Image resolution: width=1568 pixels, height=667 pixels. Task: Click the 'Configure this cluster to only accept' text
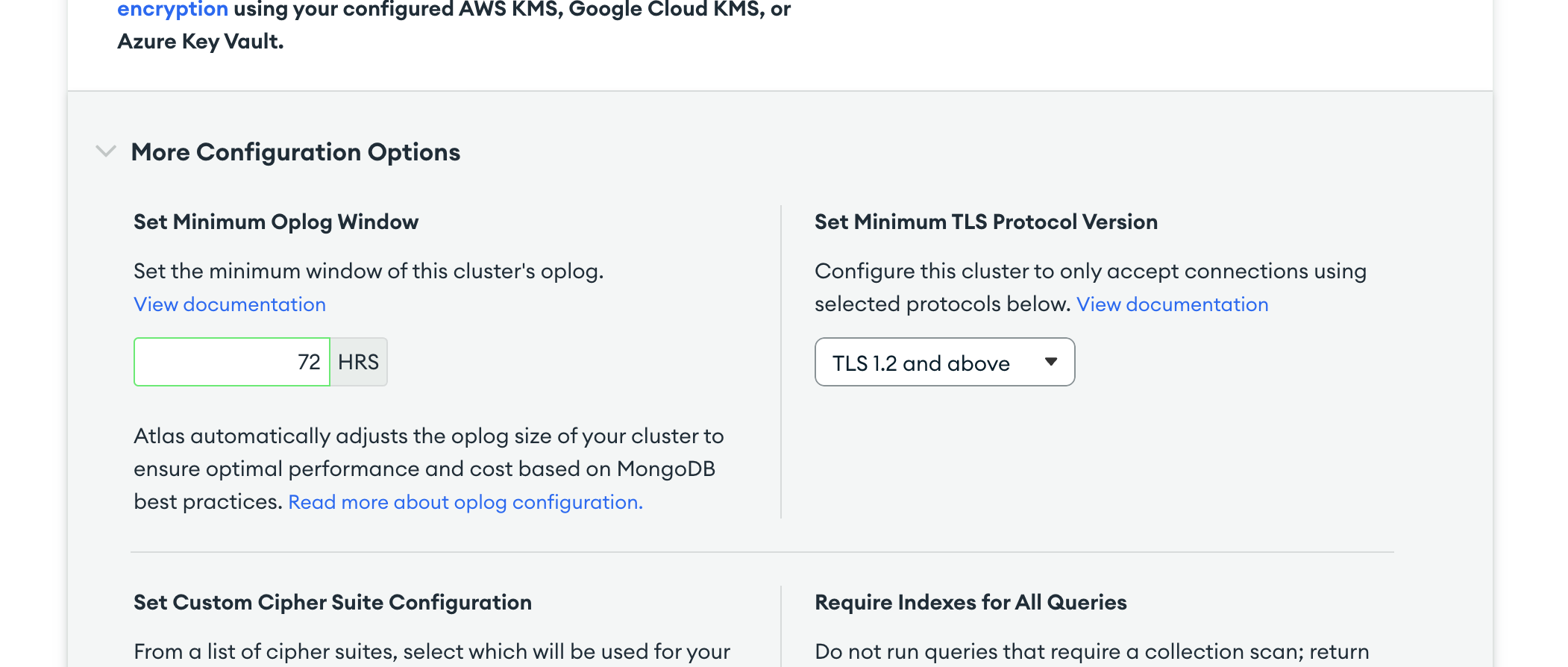pyautogui.click(x=1090, y=271)
